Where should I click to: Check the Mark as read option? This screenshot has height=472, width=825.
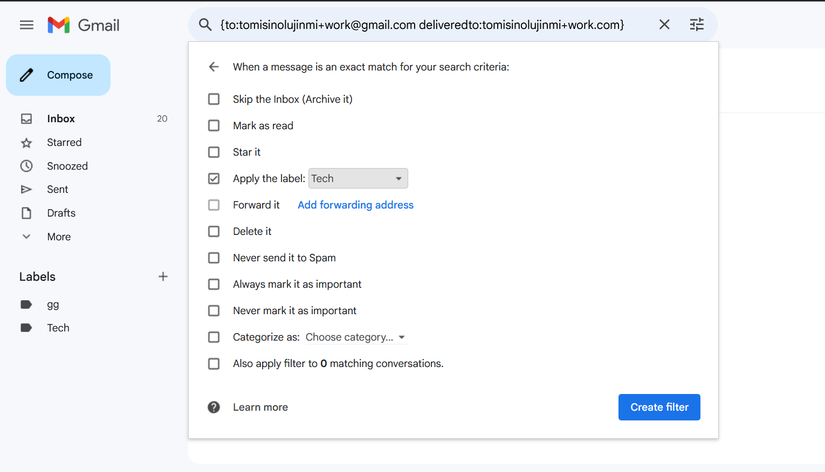(214, 126)
